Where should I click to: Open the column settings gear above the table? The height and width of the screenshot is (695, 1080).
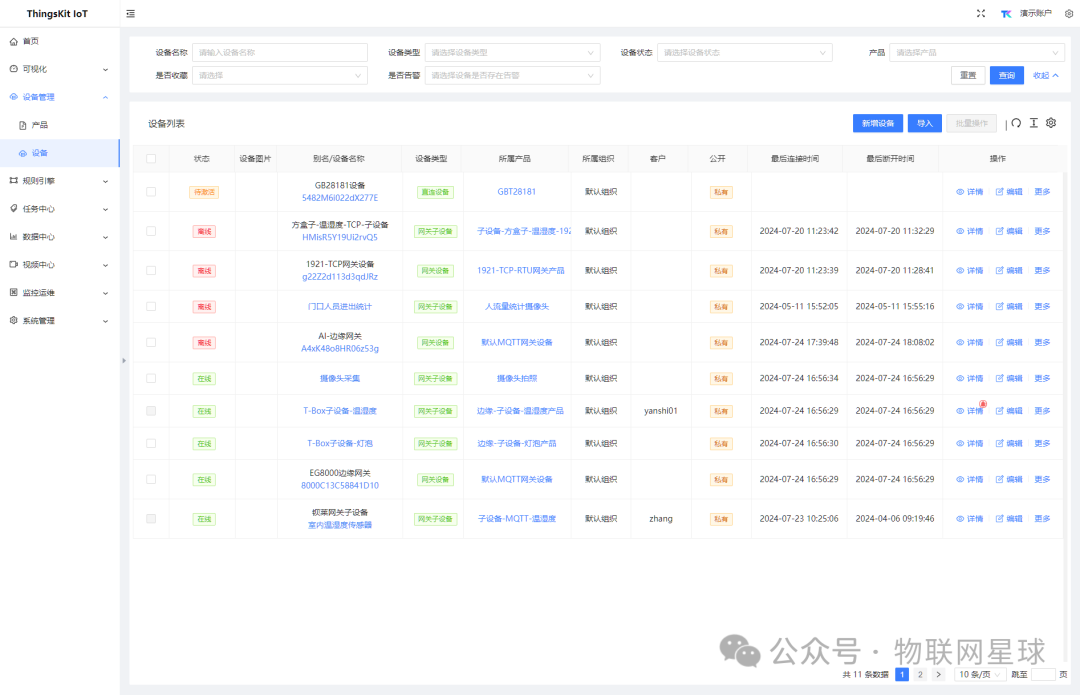1051,123
